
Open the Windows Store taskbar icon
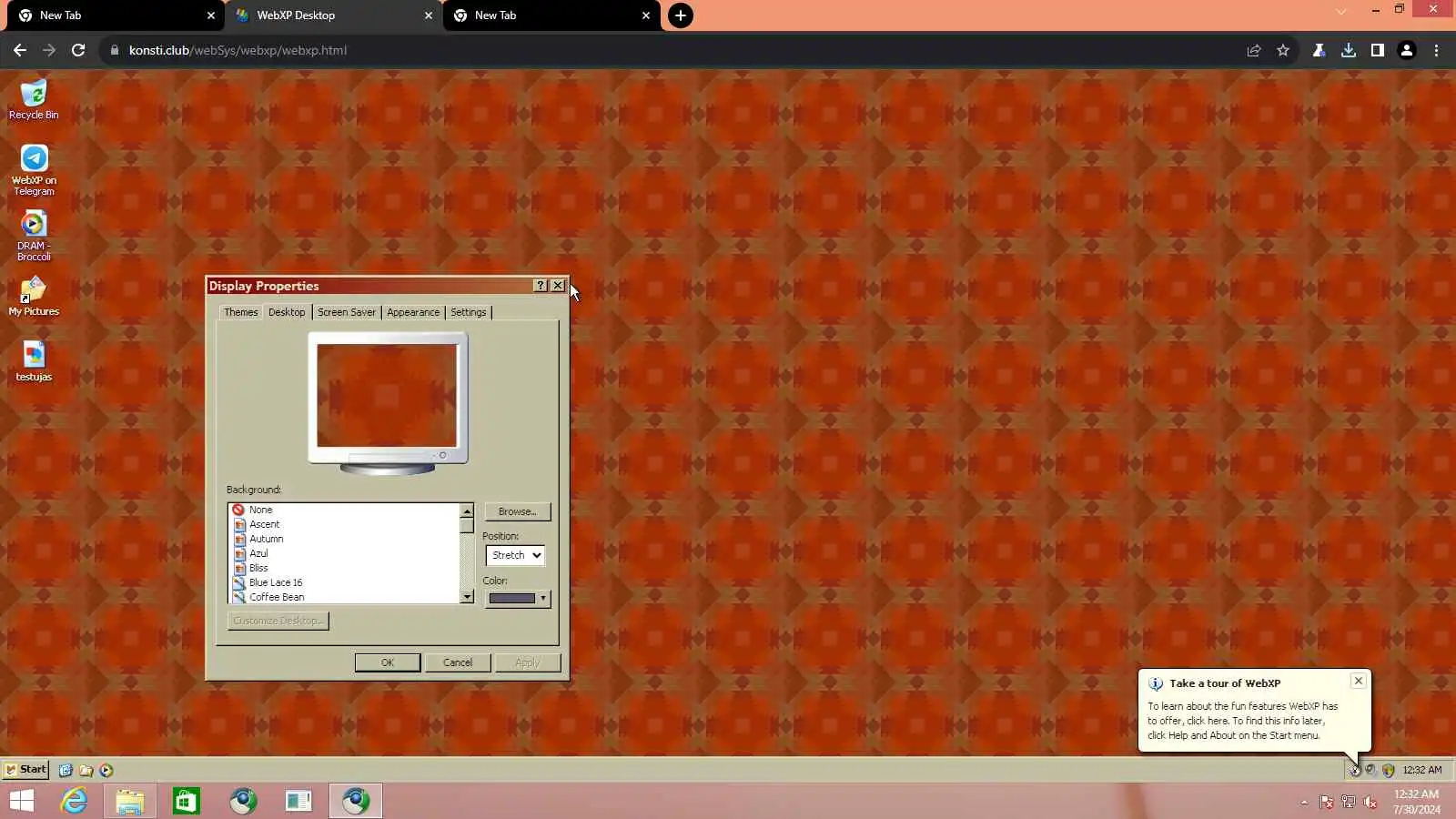click(x=187, y=801)
